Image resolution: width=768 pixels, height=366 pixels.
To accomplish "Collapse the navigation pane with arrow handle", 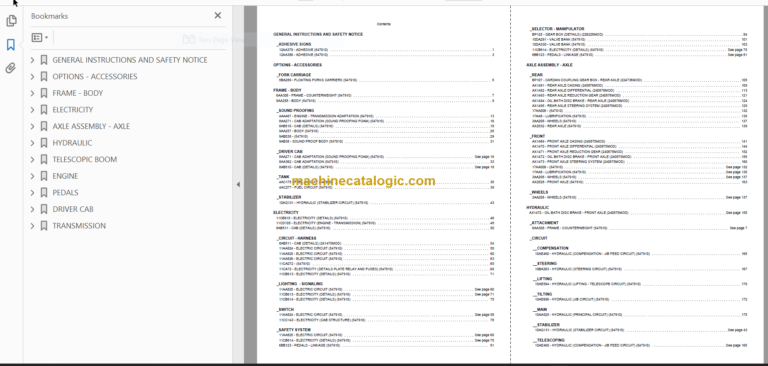I will pyautogui.click(x=238, y=185).
